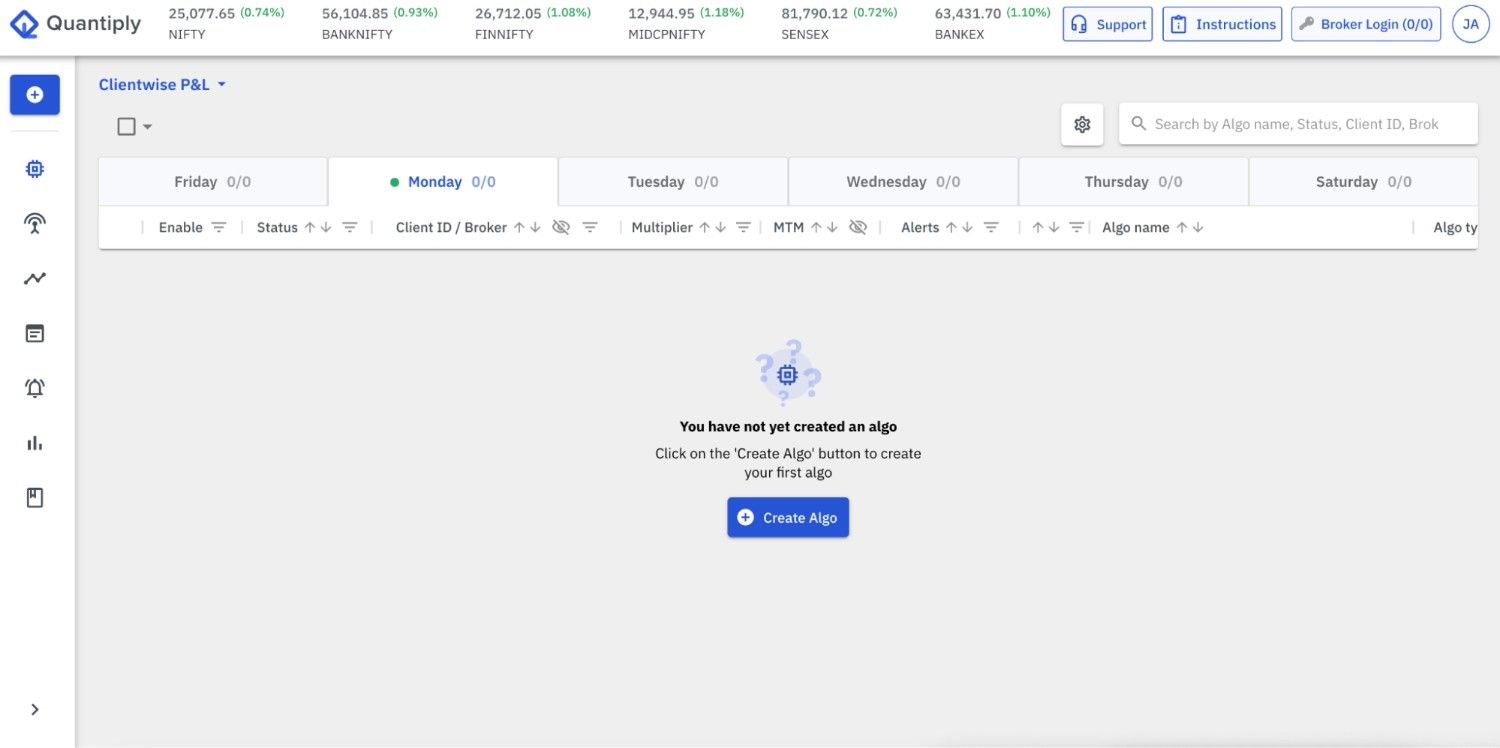This screenshot has height=748, width=1500.
Task: Toggle MTM column visibility eye icon
Action: 857,228
